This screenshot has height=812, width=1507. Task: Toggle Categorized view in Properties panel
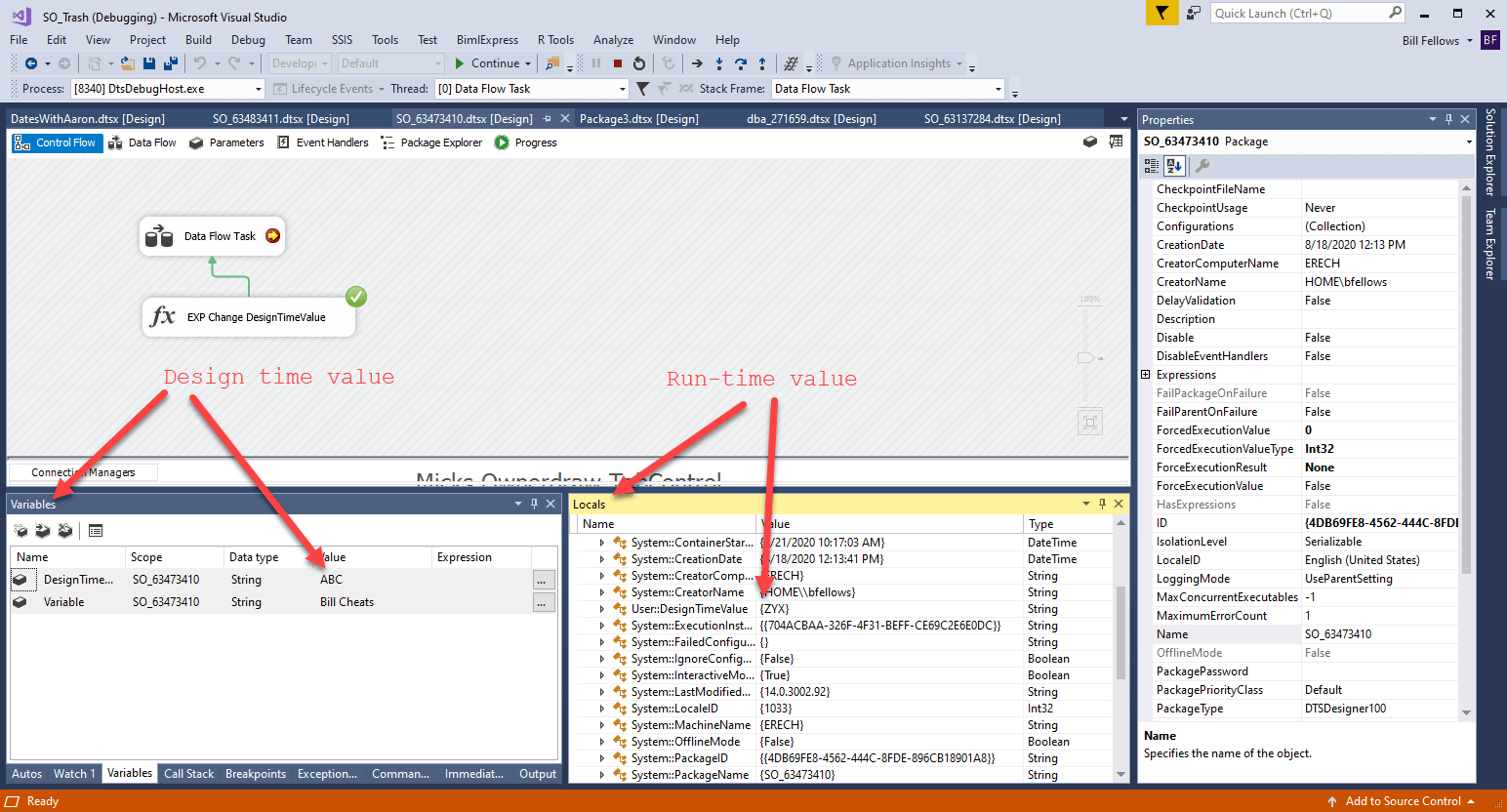coord(1152,166)
